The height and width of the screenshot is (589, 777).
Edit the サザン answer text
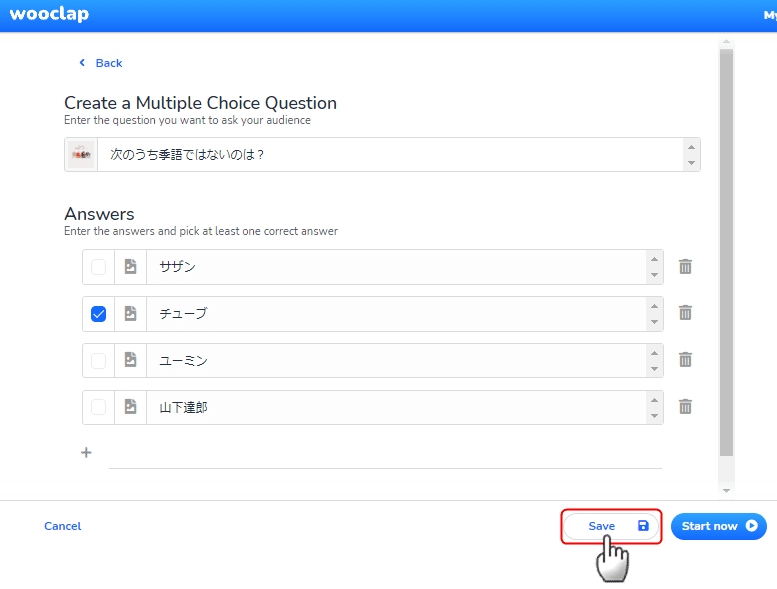(x=396, y=267)
